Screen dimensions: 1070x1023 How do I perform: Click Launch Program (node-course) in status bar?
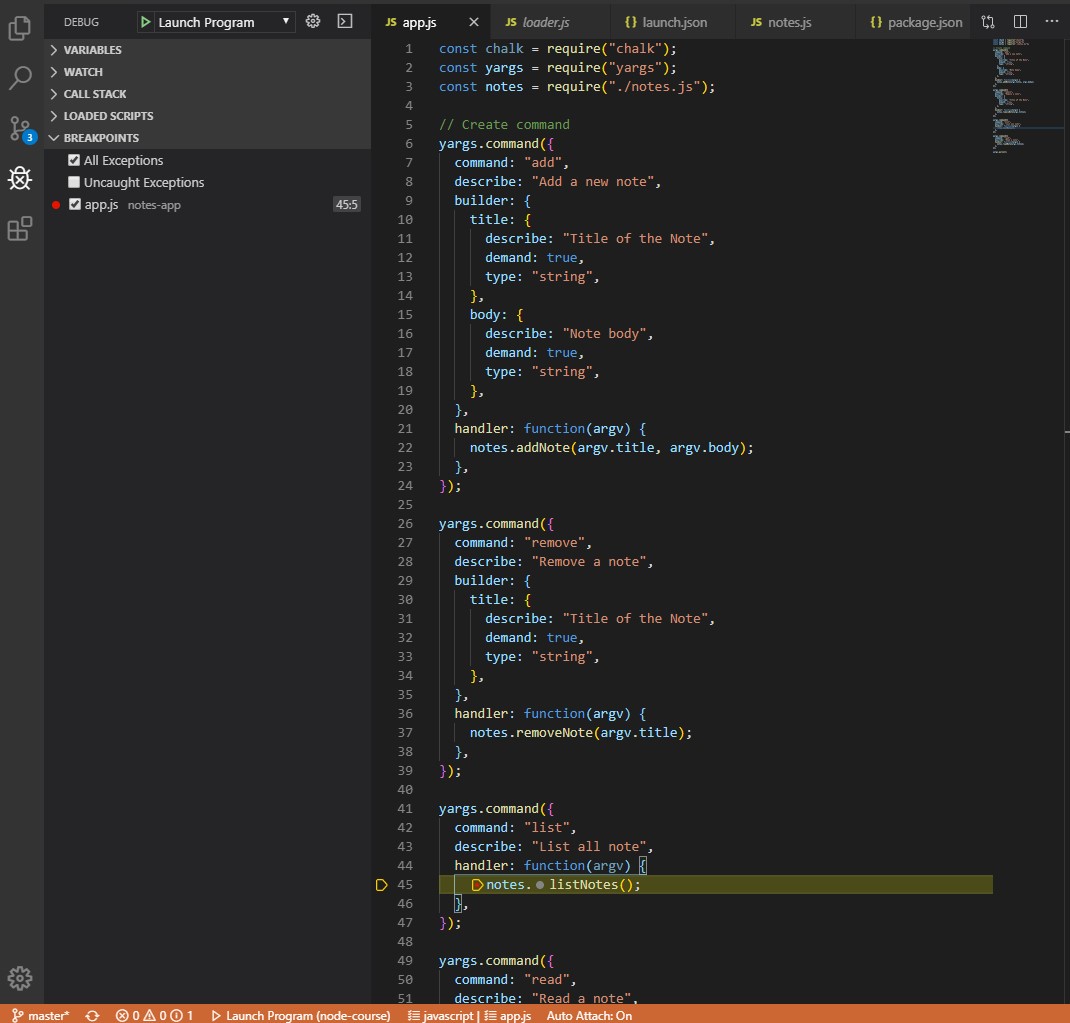[300, 1015]
